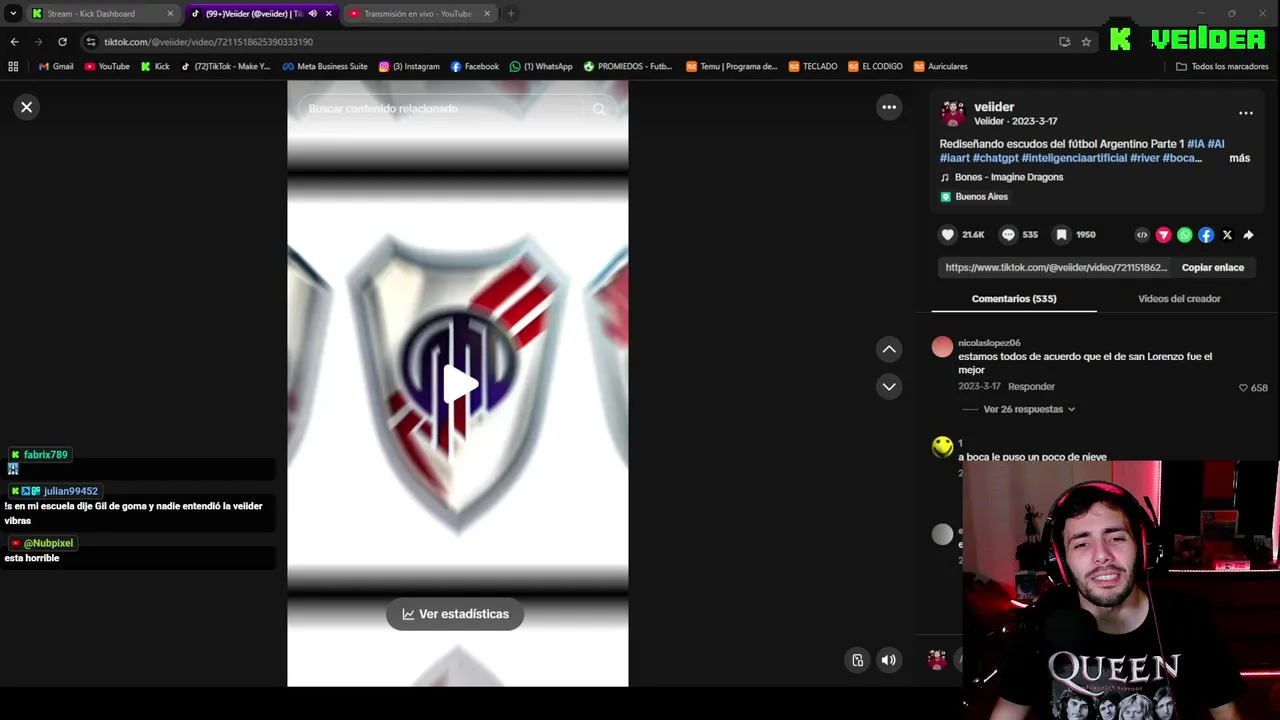
Task: Expand the description with 'más'
Action: [1239, 158]
